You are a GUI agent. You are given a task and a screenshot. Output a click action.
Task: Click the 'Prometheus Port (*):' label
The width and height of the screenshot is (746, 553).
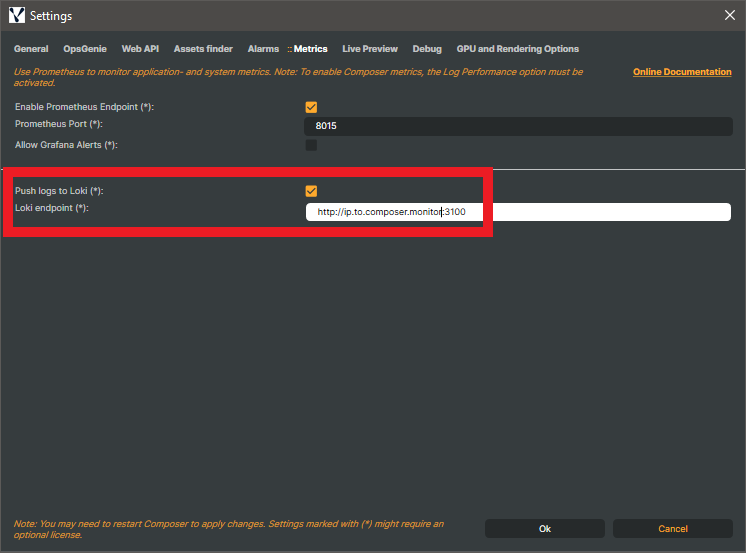[x=59, y=124]
